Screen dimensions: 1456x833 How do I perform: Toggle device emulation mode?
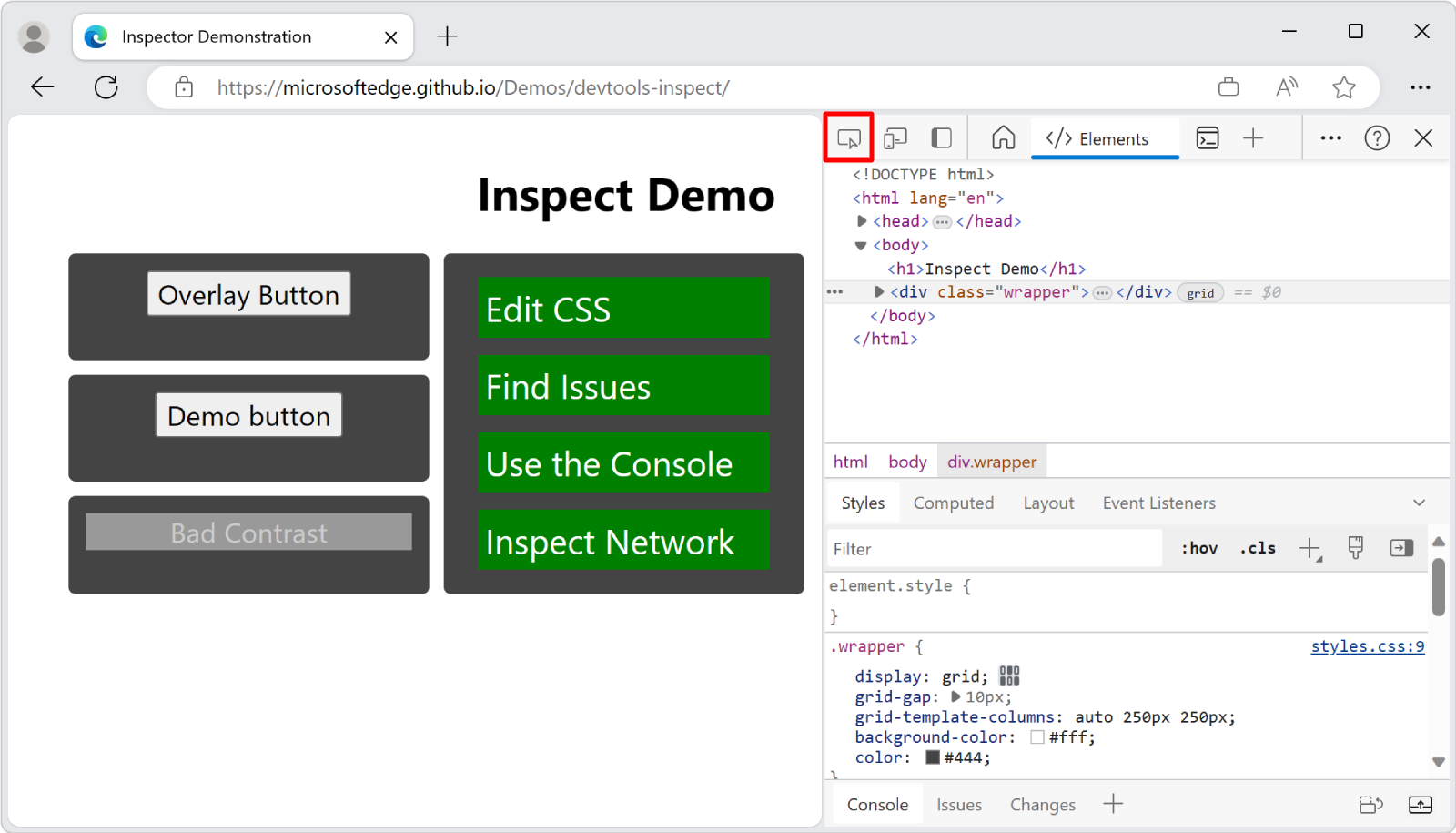coord(895,137)
